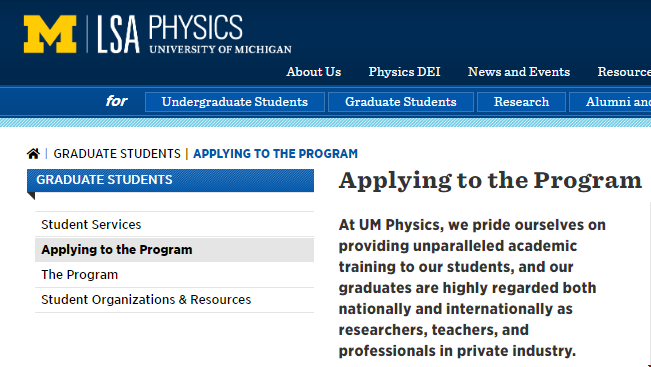Viewport: 651px width, 367px height.
Task: Open the Physics DEI menu
Action: pyautogui.click(x=404, y=72)
